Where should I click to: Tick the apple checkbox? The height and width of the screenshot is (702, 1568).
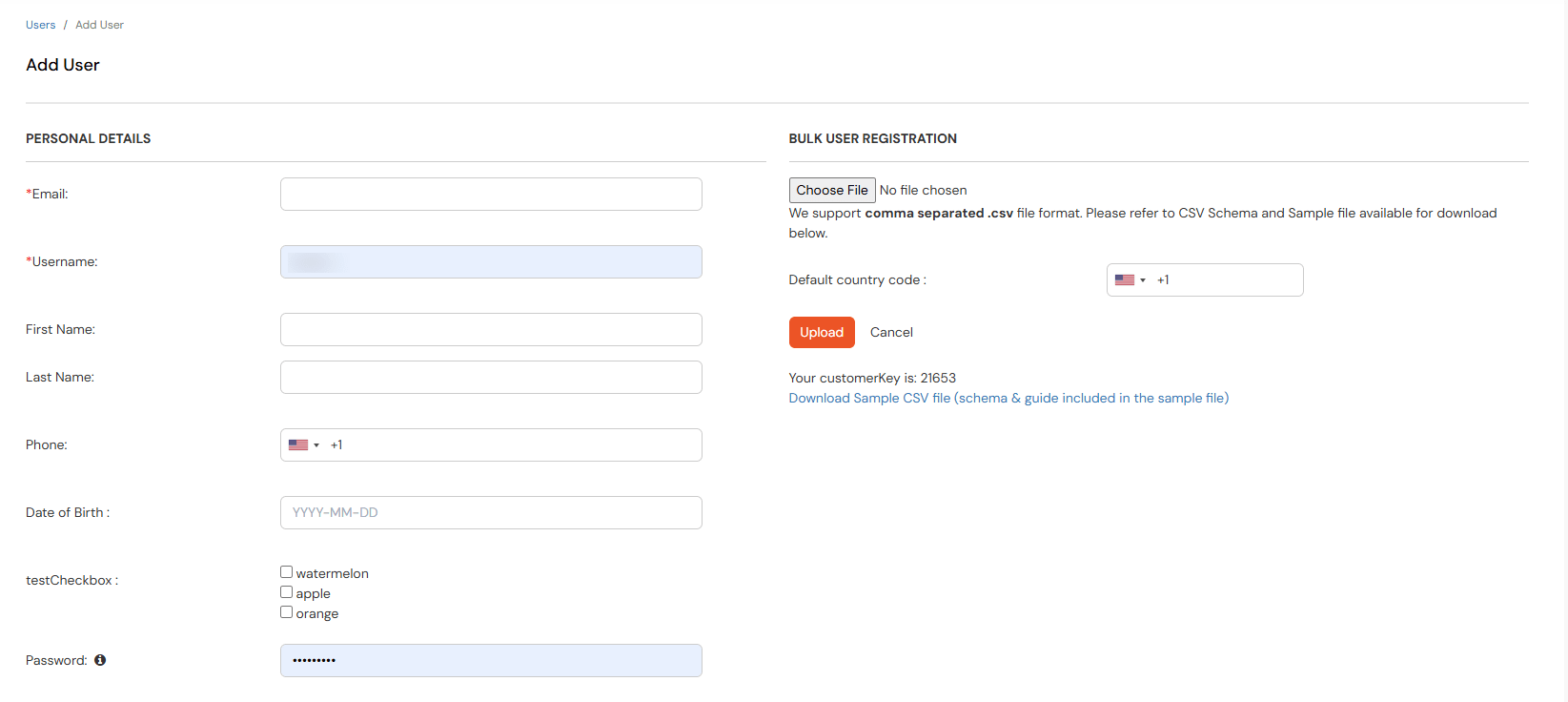tap(286, 592)
